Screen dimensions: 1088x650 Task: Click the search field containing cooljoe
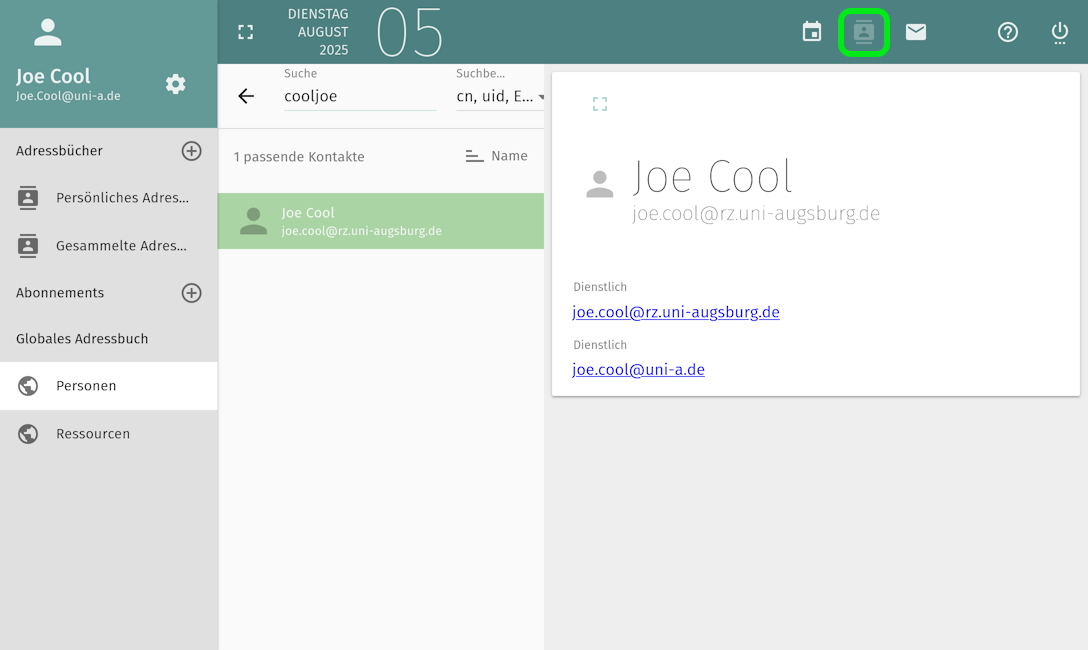coord(360,96)
